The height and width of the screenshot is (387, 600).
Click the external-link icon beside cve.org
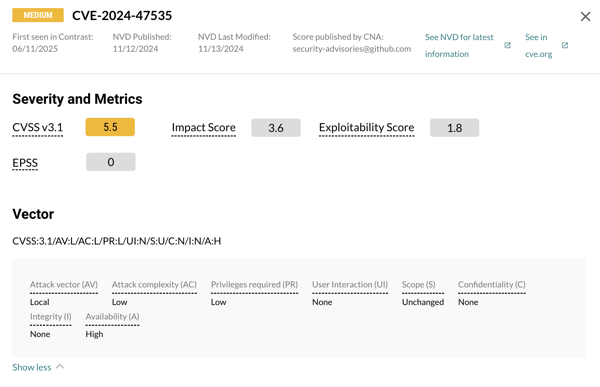(x=565, y=45)
